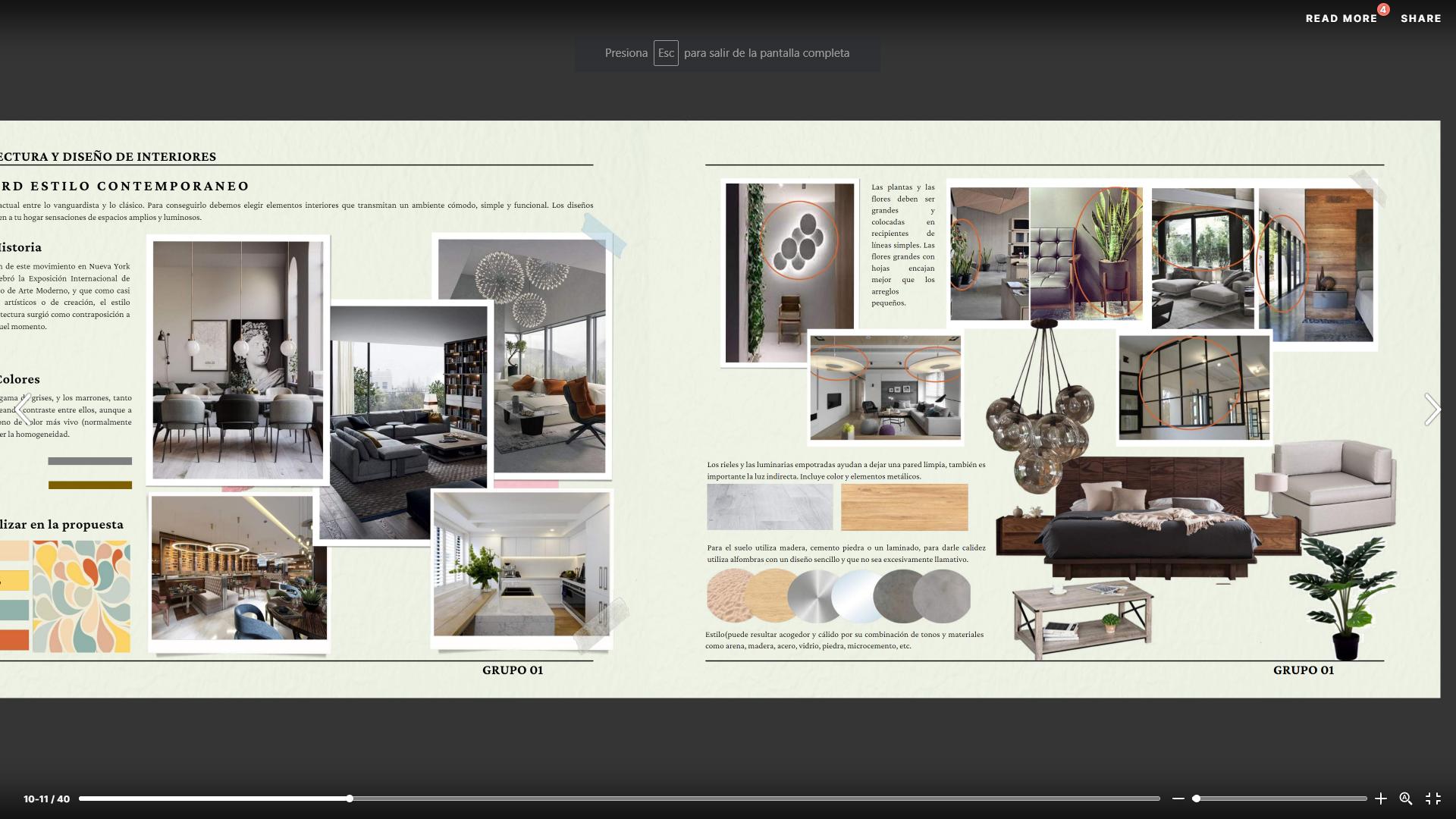Viewport: 1456px width, 819px height.
Task: Click the dining room photo thumbnail
Action: pos(237,360)
